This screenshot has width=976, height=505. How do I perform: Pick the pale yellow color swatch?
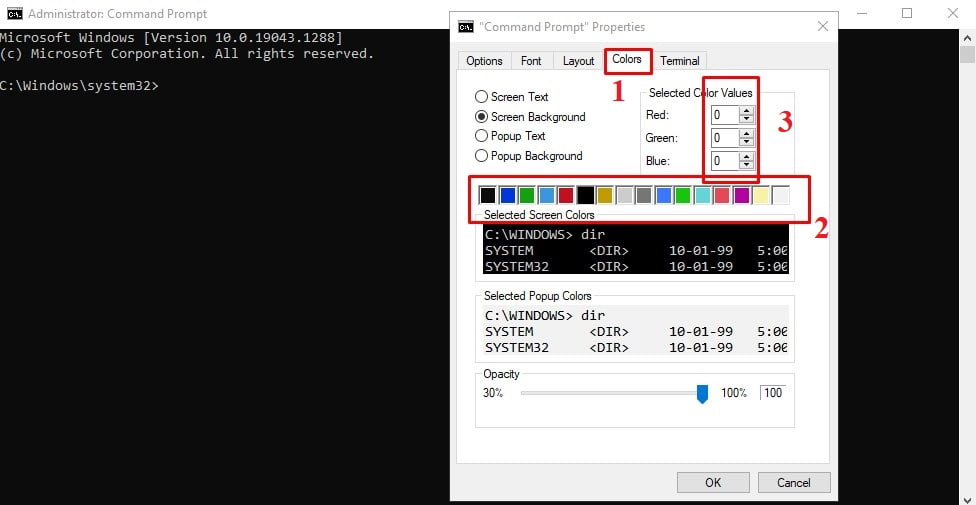click(761, 196)
